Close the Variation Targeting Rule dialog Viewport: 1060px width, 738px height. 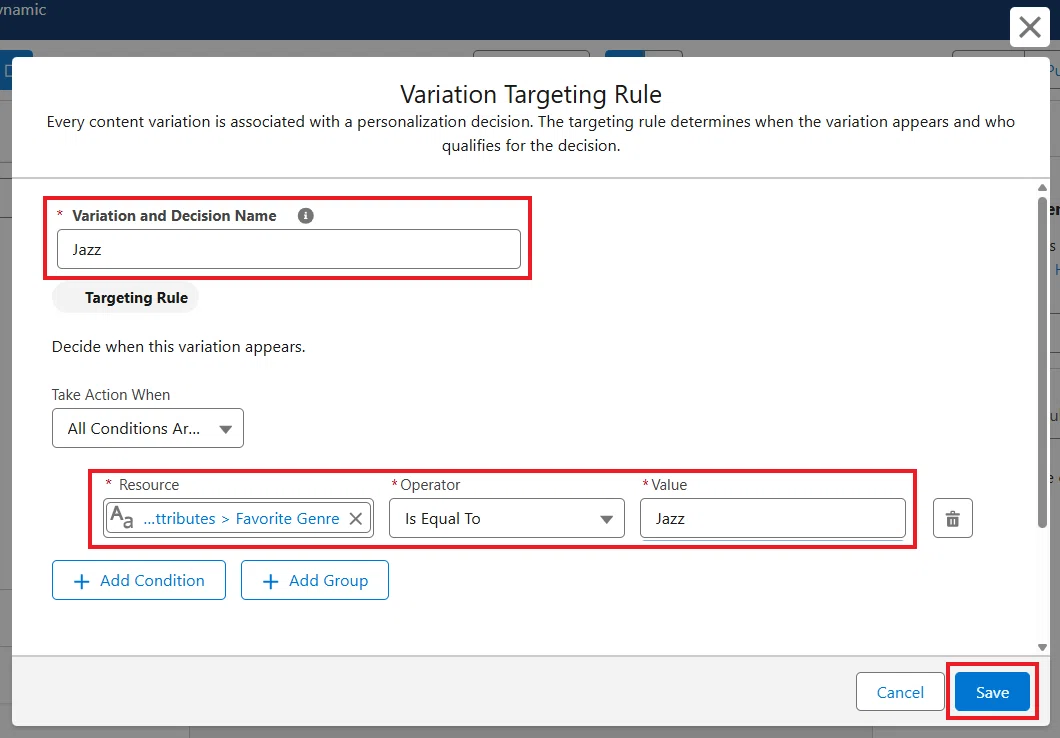point(1030,27)
